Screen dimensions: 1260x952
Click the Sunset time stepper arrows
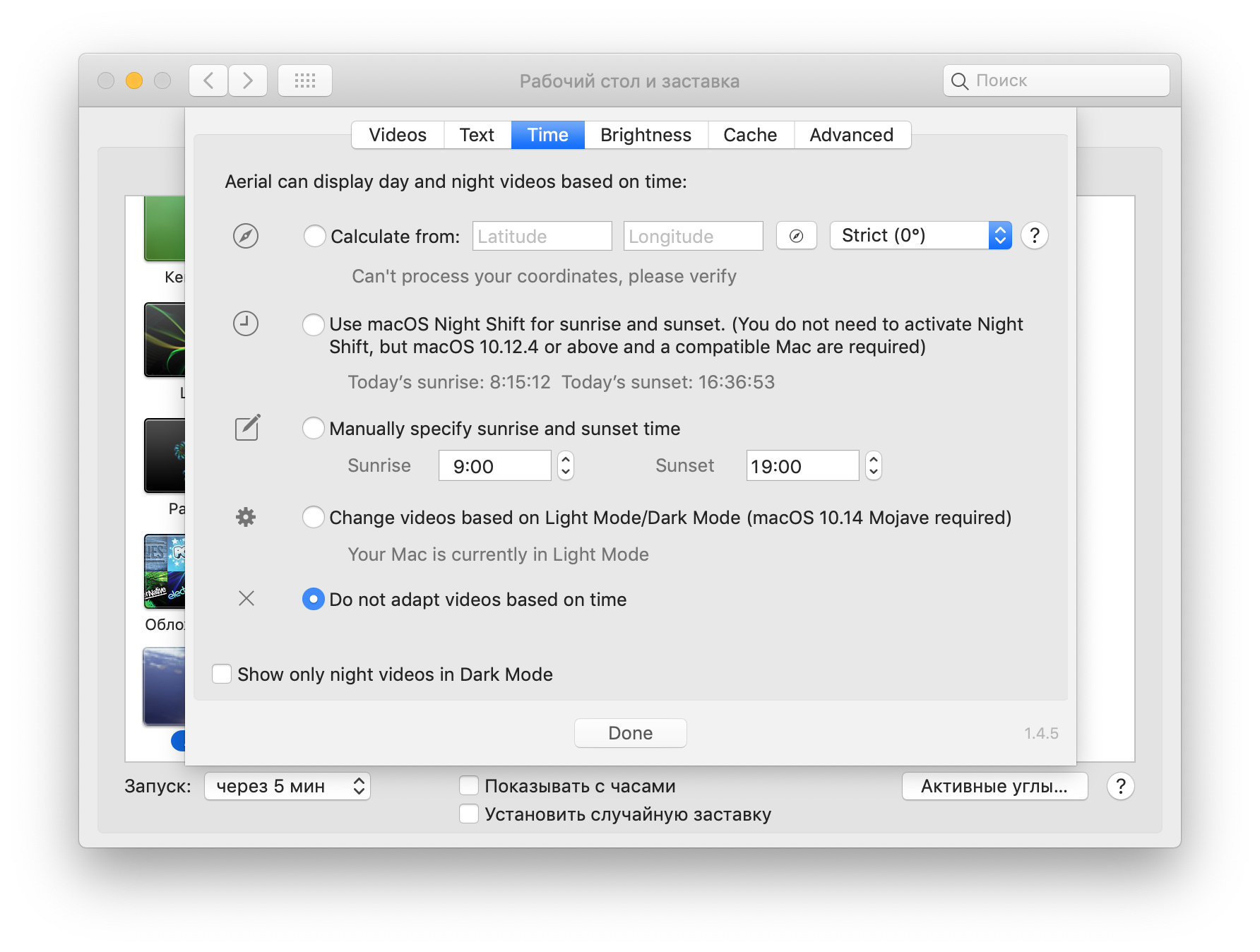[874, 466]
